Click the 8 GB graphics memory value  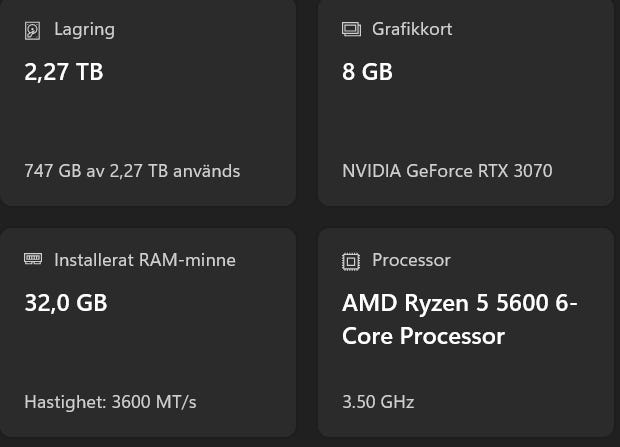(x=367, y=72)
